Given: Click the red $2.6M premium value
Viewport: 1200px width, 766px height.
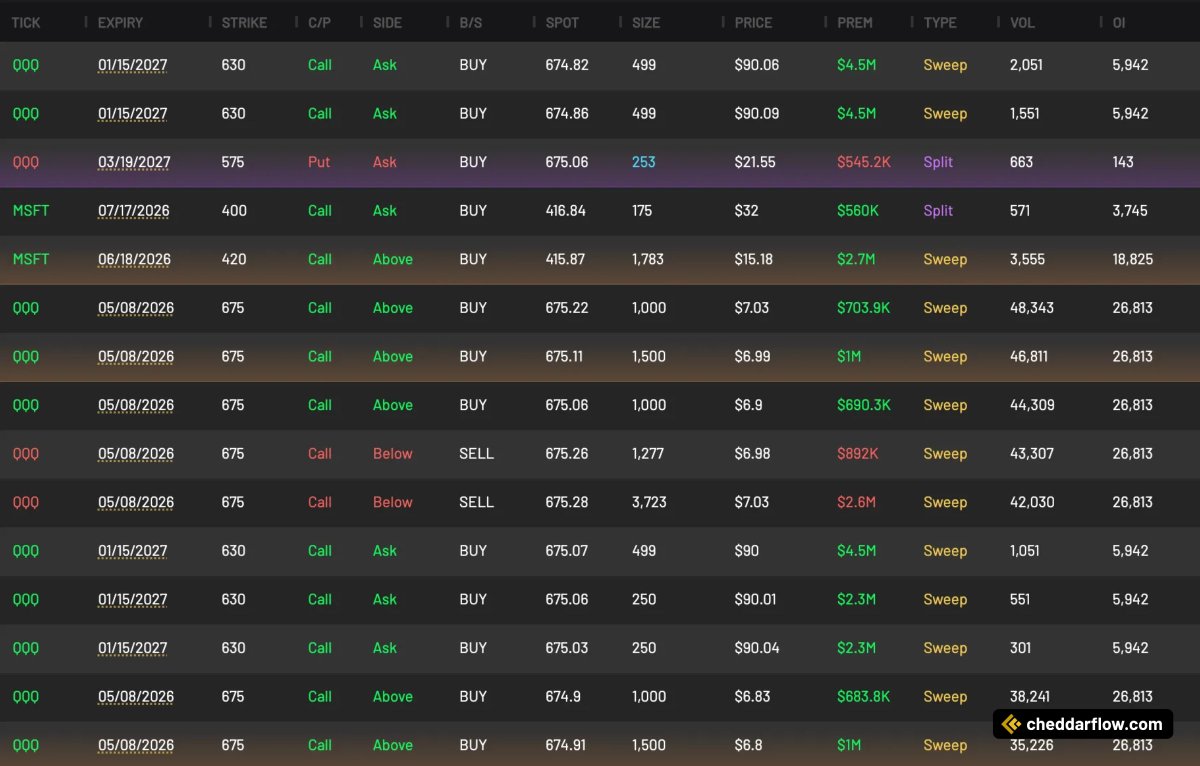Looking at the screenshot, I should tap(856, 502).
